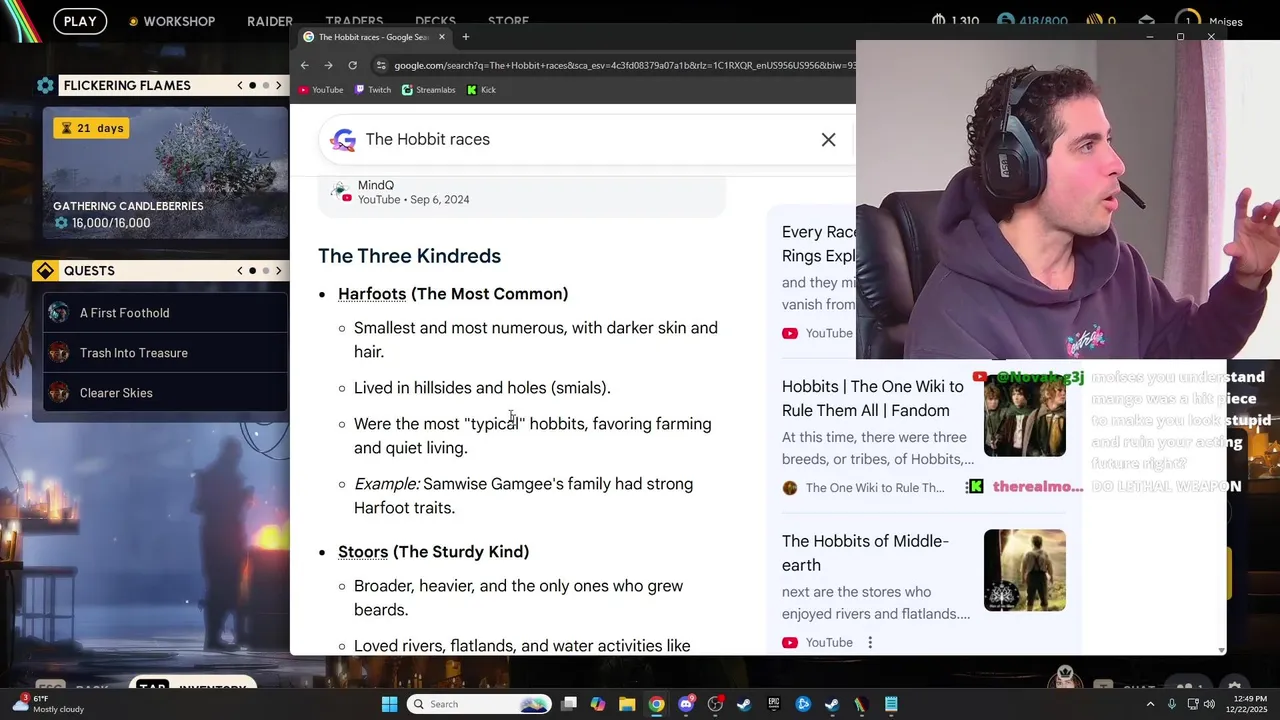Open the Gathering Candleberries event card
Screen dimensions: 1280x720
click(x=165, y=172)
